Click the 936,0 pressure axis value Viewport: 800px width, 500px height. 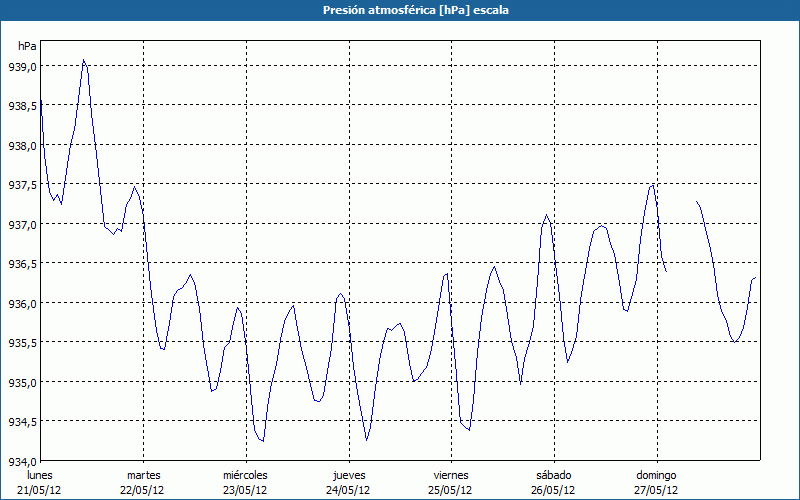pyautogui.click(x=22, y=303)
